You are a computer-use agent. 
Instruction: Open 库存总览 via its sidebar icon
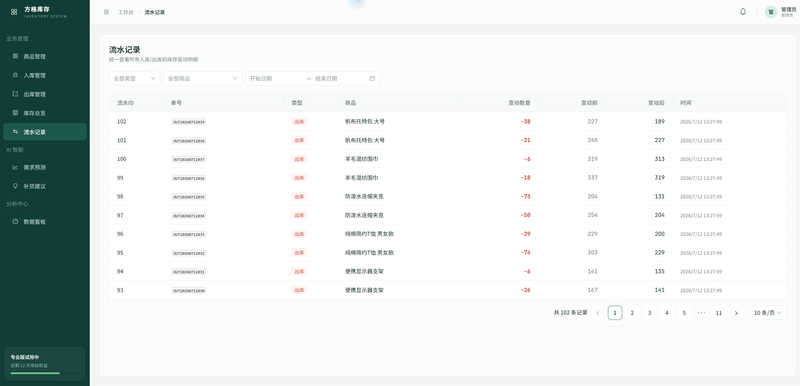point(15,113)
